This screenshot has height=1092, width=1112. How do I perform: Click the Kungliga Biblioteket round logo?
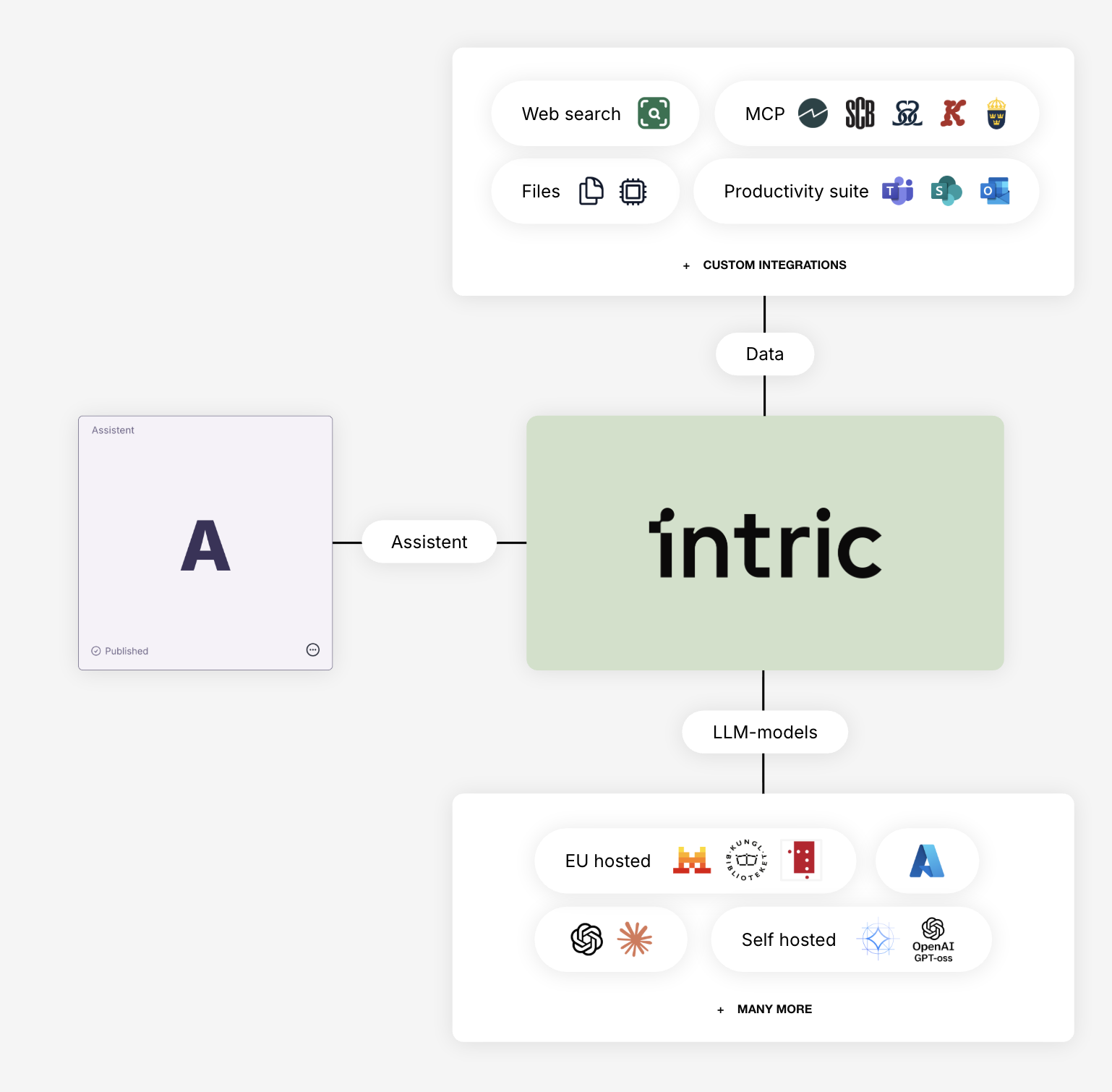pyautogui.click(x=748, y=861)
